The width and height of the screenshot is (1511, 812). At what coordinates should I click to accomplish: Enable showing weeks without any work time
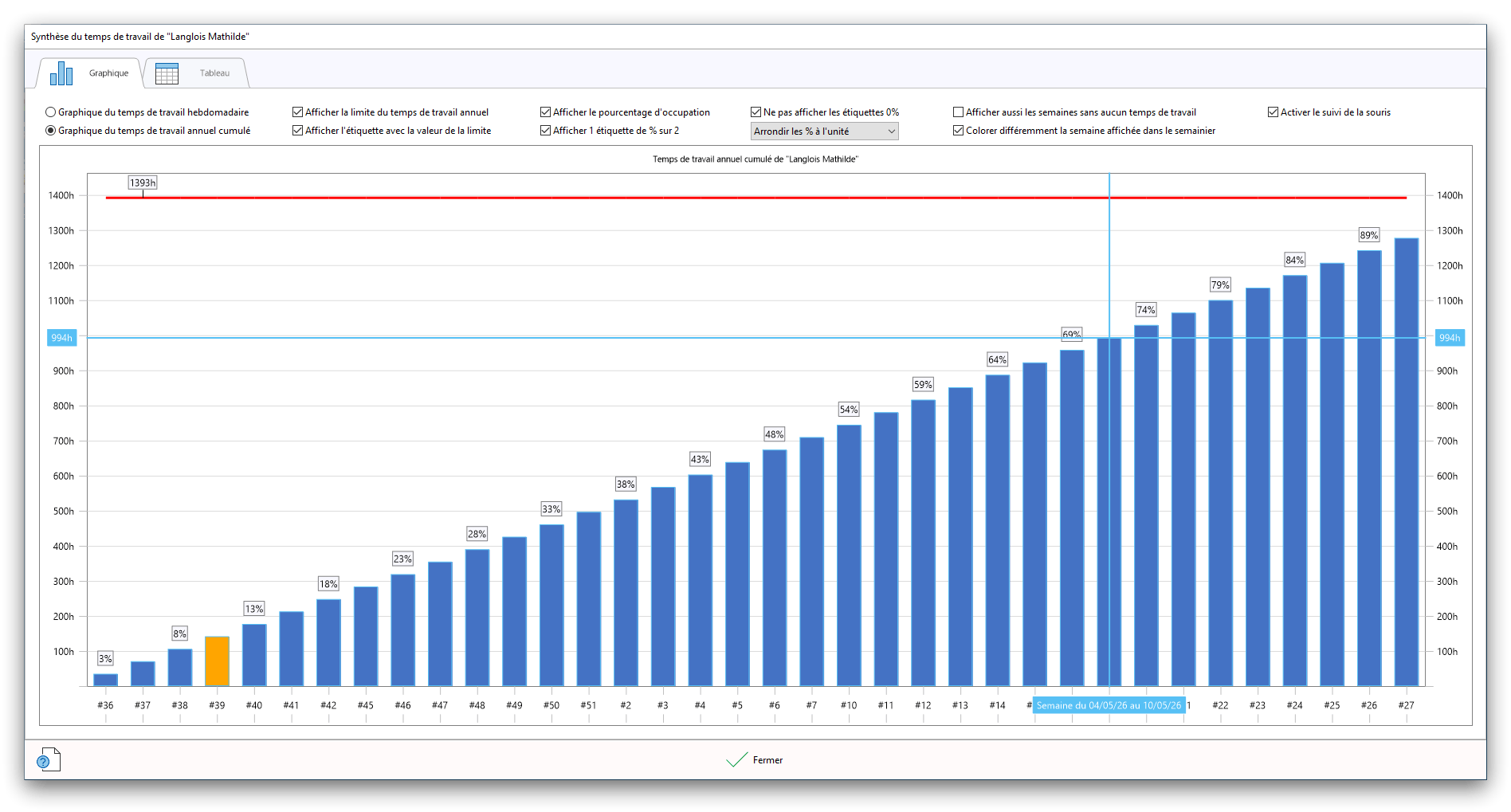(x=959, y=112)
